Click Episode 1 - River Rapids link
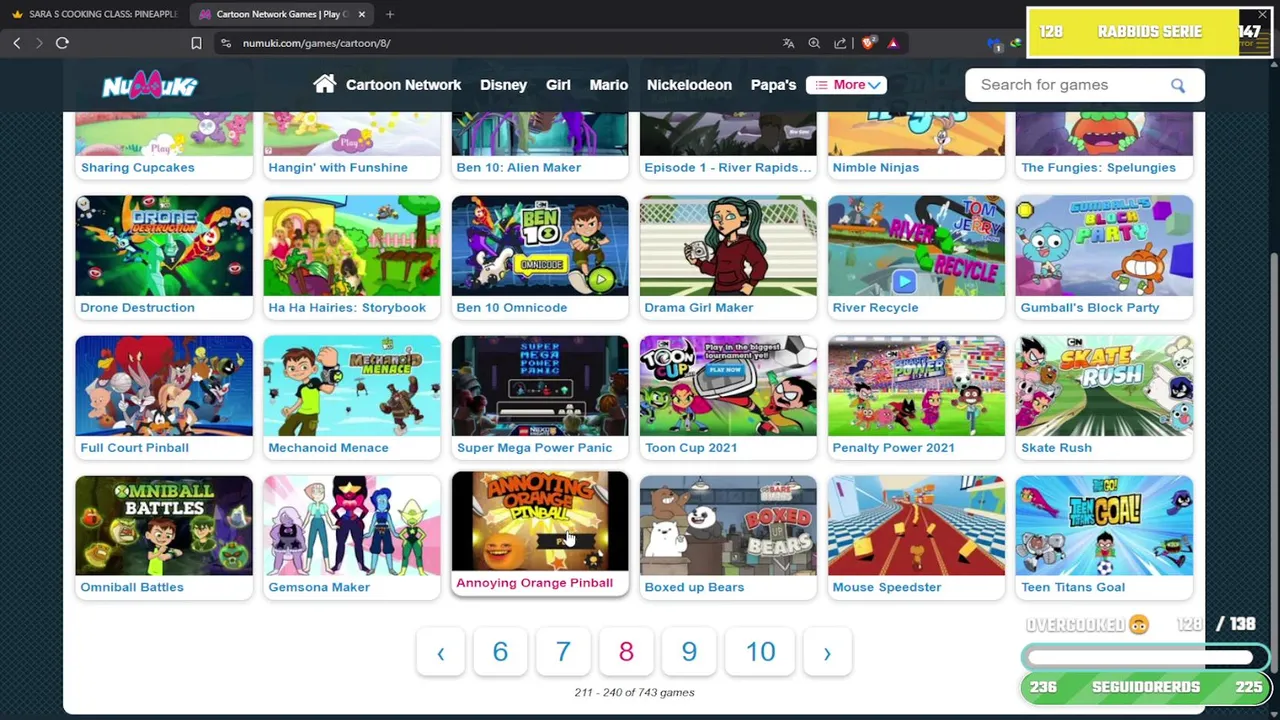 728,167
